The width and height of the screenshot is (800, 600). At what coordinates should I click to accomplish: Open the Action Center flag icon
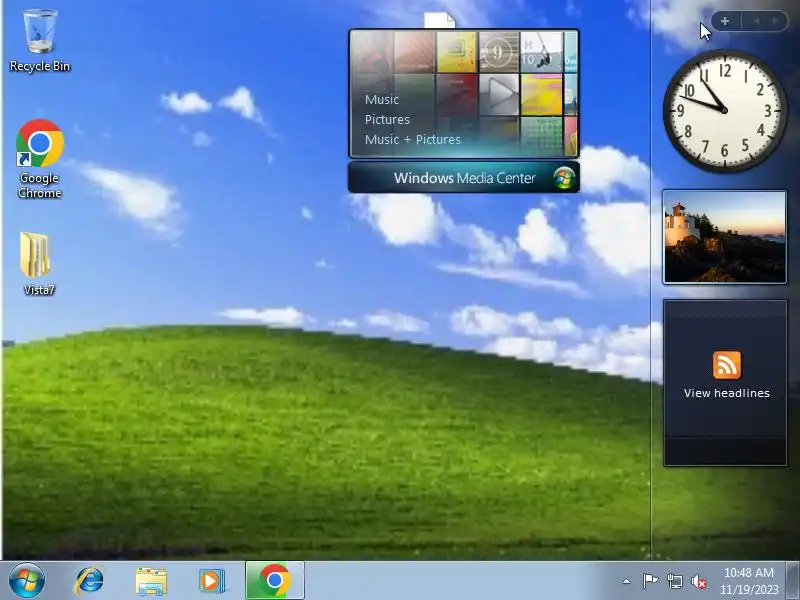pyautogui.click(x=650, y=581)
